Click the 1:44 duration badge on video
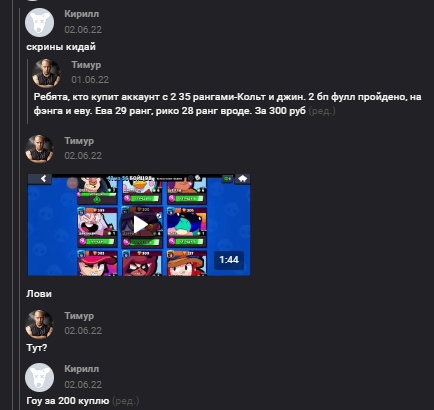434x410 pixels. [x=229, y=260]
